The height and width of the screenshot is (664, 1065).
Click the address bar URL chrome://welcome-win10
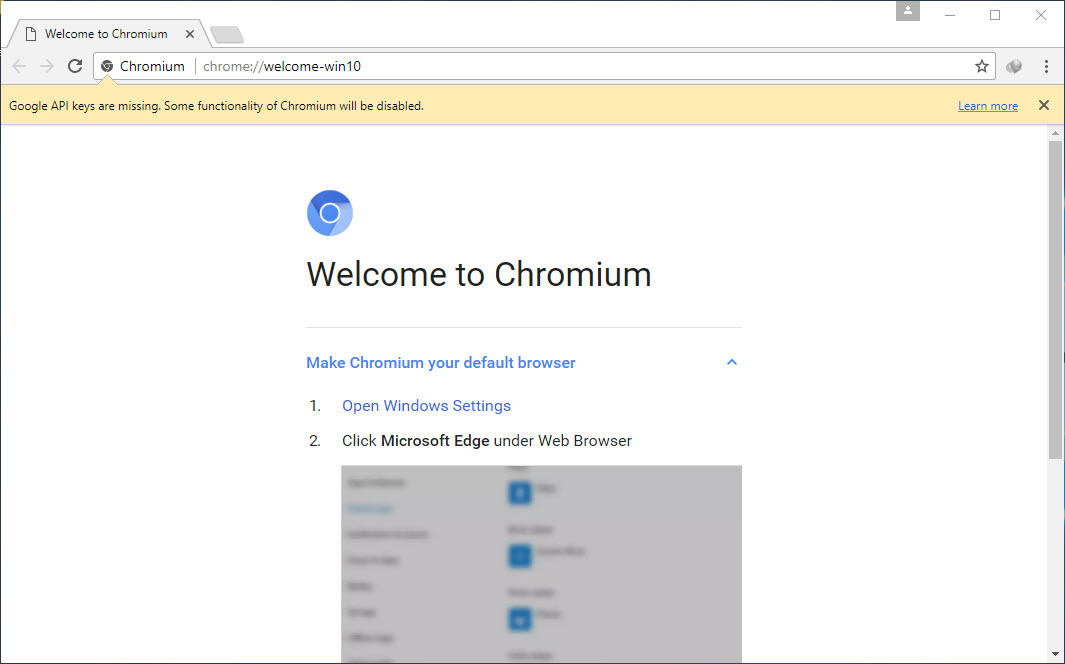282,66
